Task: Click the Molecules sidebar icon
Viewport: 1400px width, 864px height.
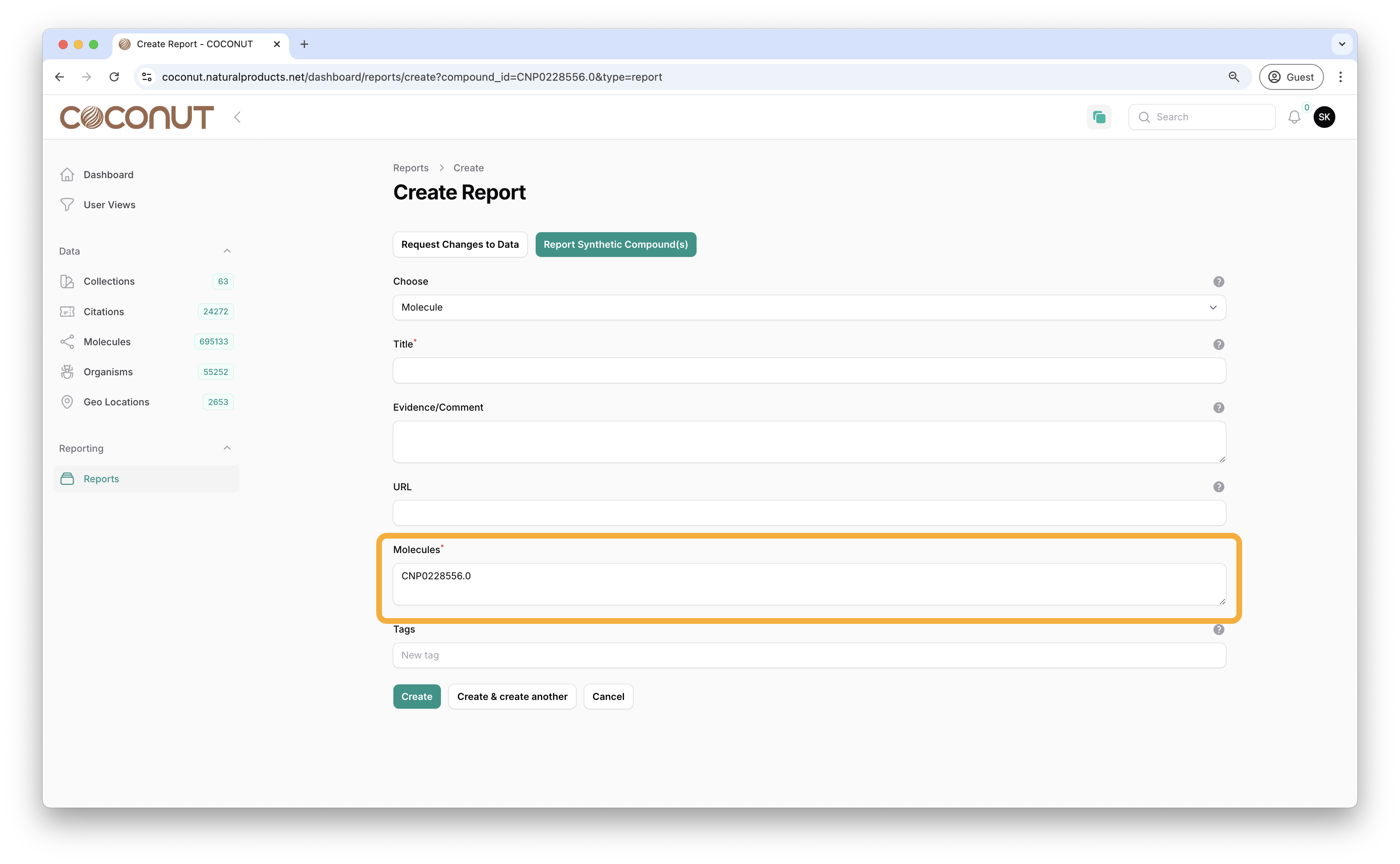Action: (x=67, y=341)
